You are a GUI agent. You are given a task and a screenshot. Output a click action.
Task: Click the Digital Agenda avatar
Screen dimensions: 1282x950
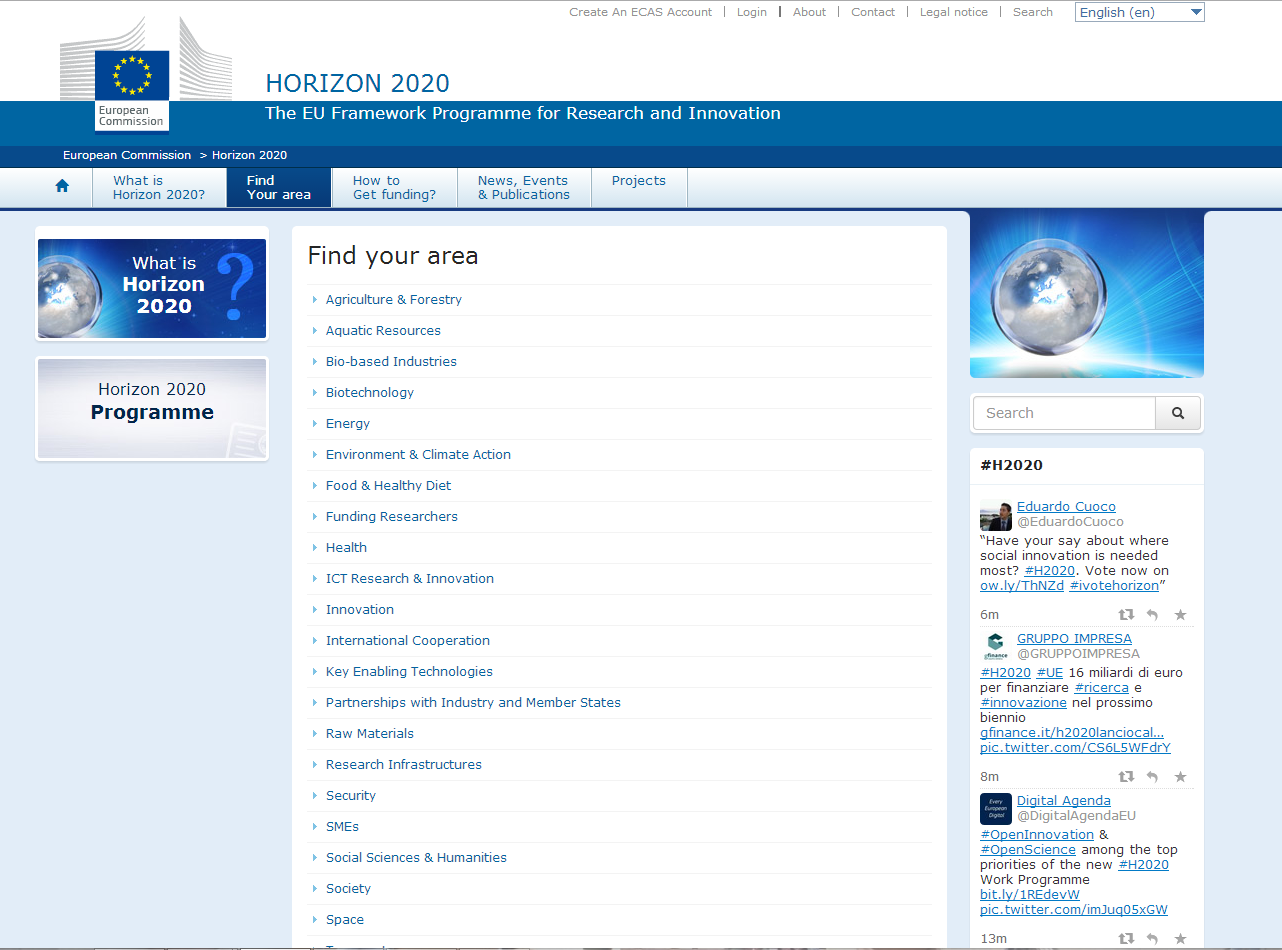(996, 809)
